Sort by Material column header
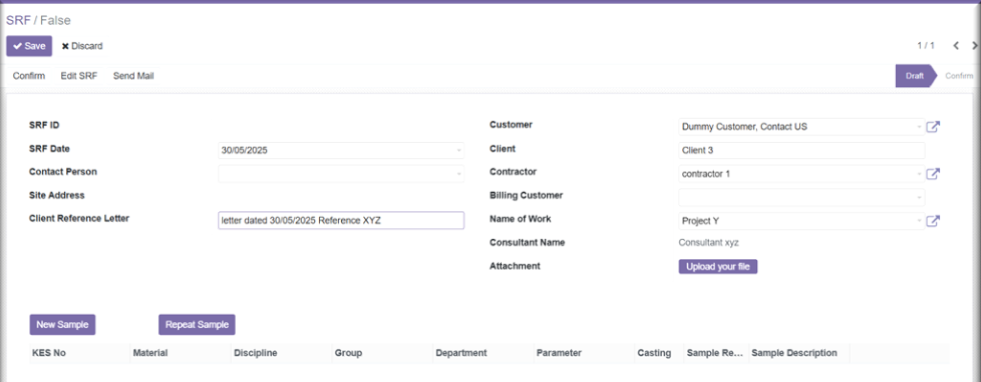 click(181, 353)
